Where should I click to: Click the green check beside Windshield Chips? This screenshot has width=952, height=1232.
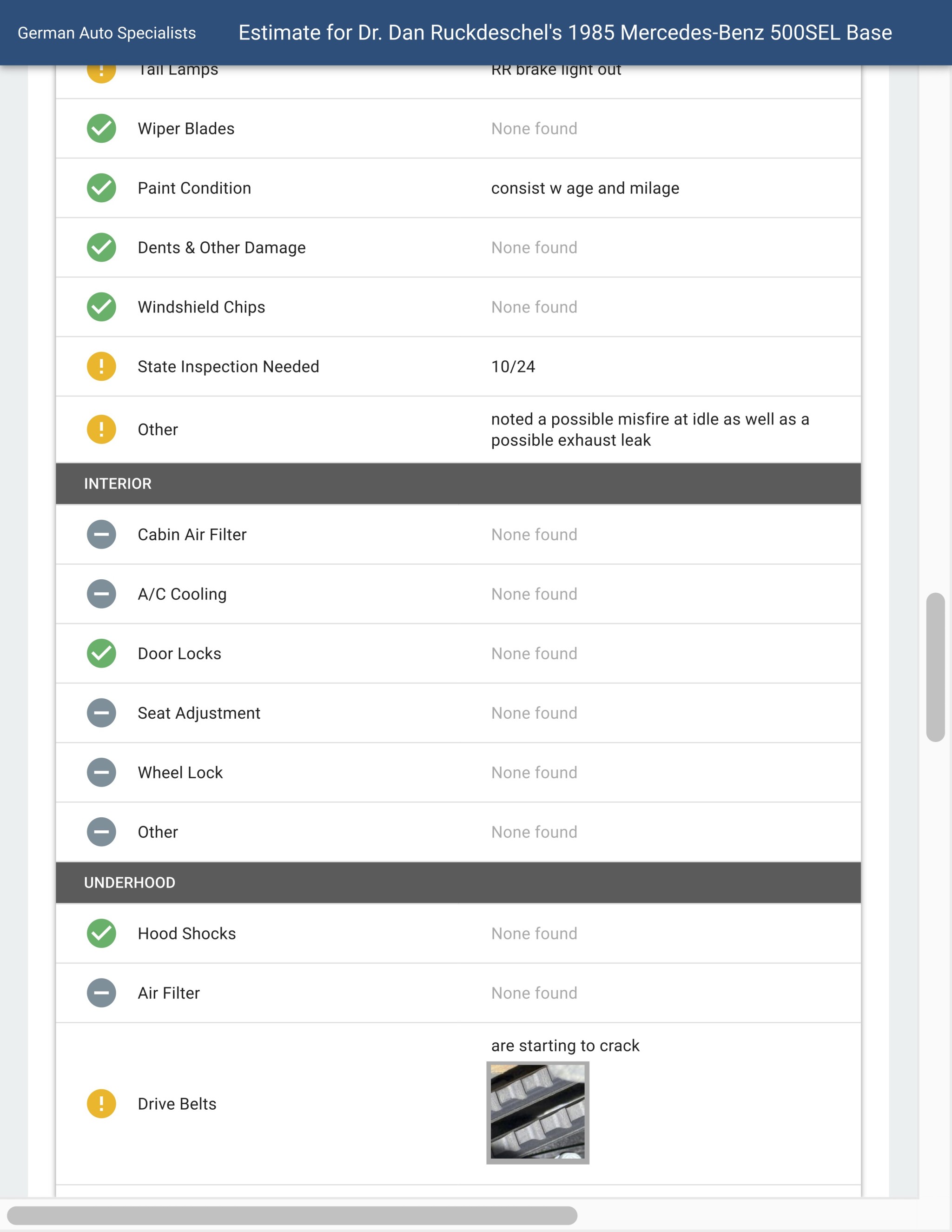click(x=101, y=307)
